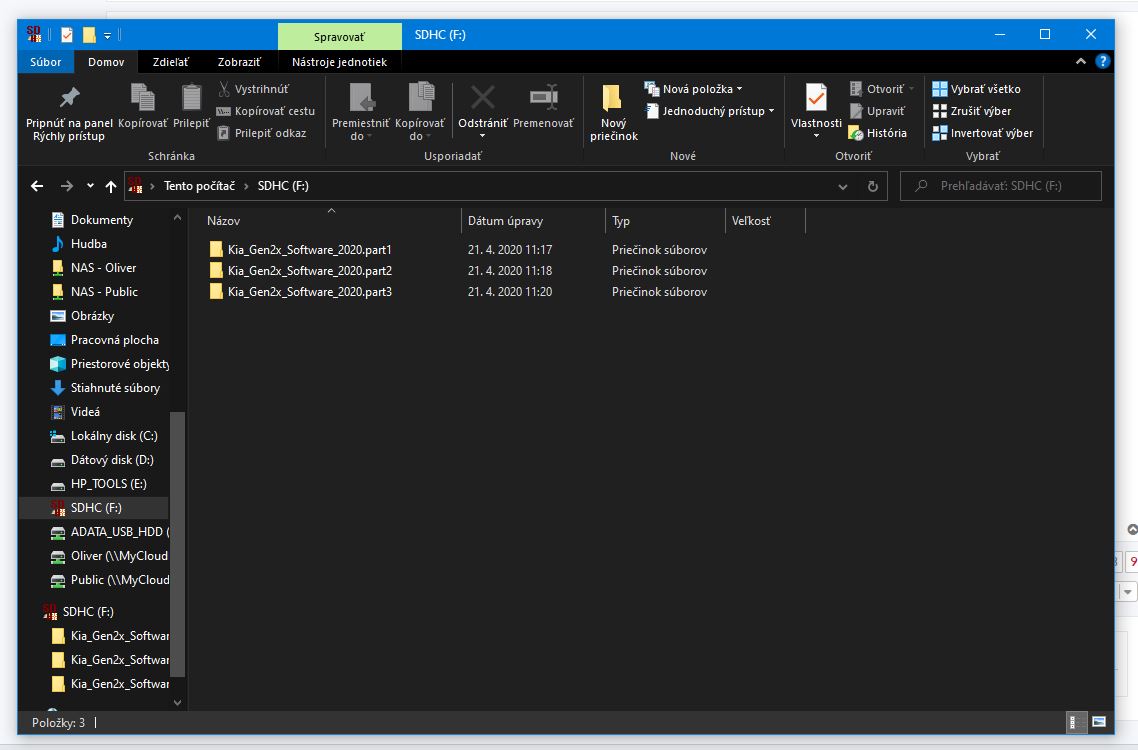The height and width of the screenshot is (750, 1138).
Task: Collapse the ribbon with the up chevron
Action: point(1081,62)
